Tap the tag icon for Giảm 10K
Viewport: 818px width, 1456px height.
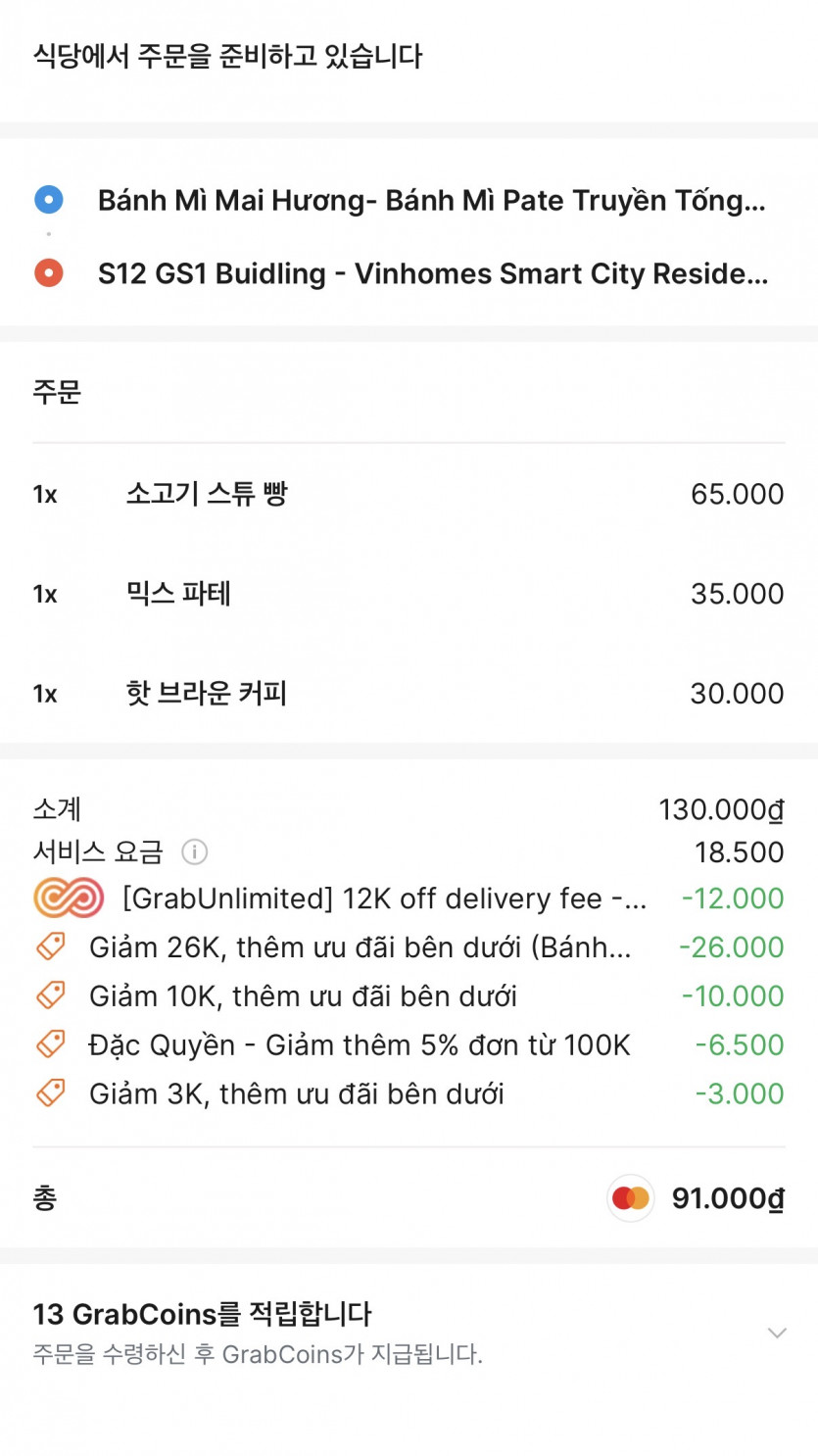tap(50, 995)
